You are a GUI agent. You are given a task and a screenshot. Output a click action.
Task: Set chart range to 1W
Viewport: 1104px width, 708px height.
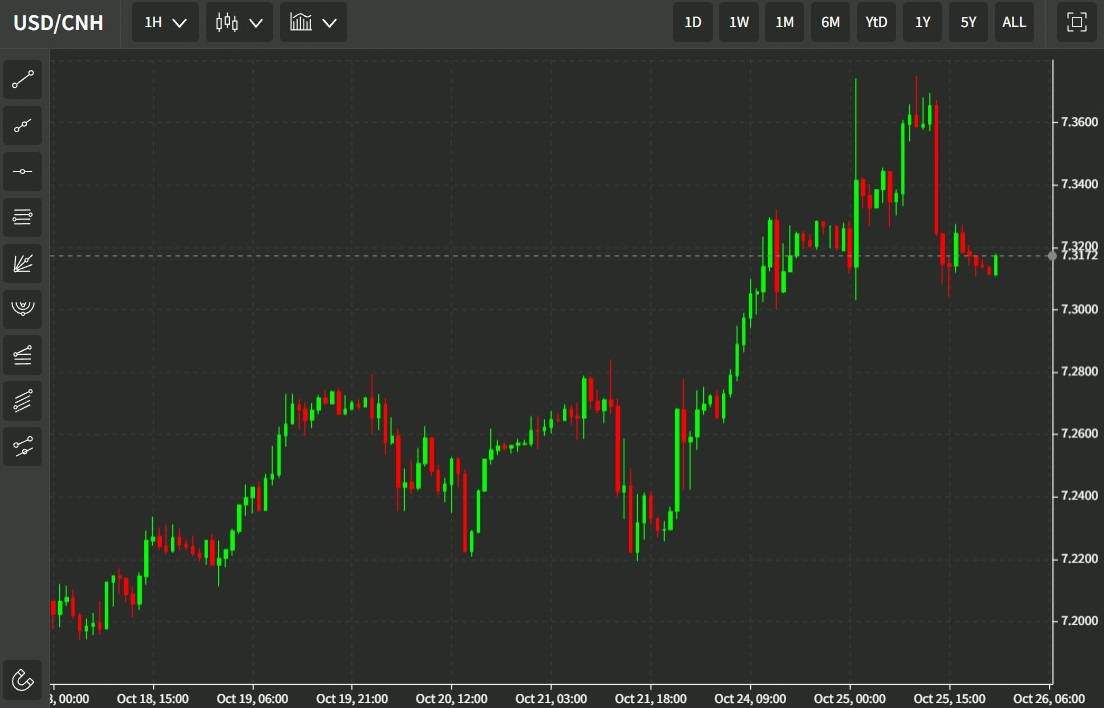click(739, 23)
